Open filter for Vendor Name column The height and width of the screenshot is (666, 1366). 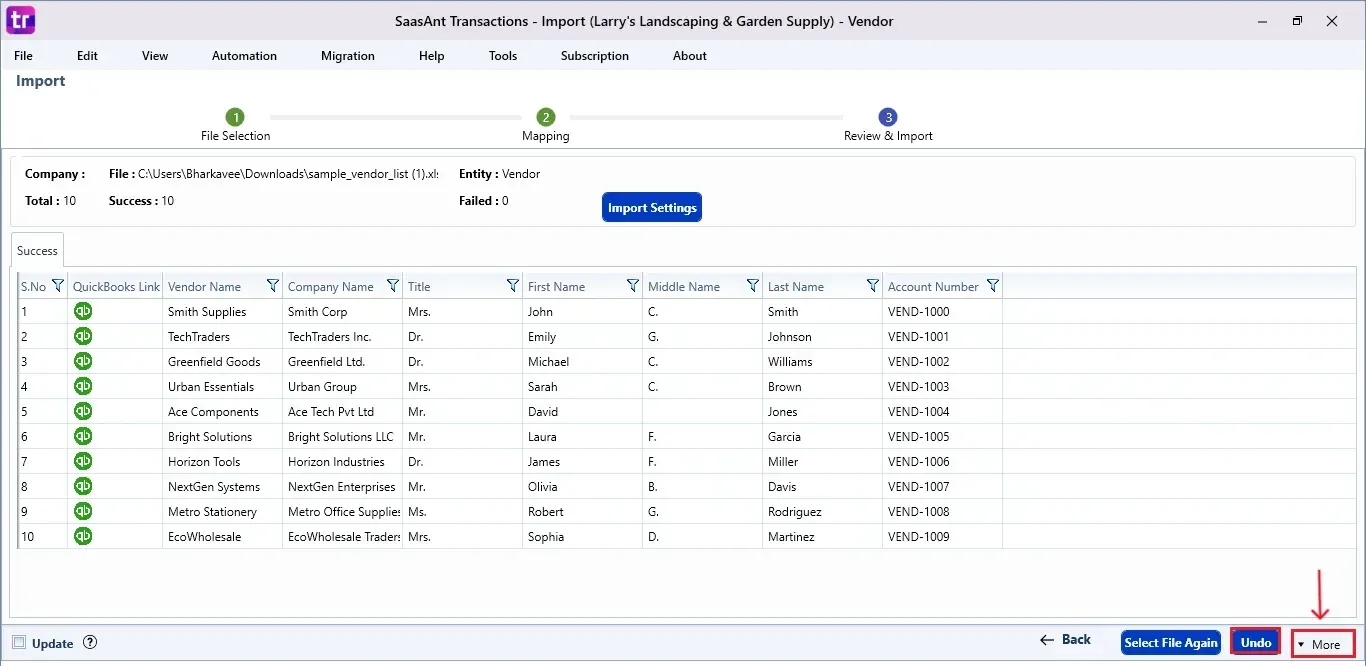(x=272, y=286)
